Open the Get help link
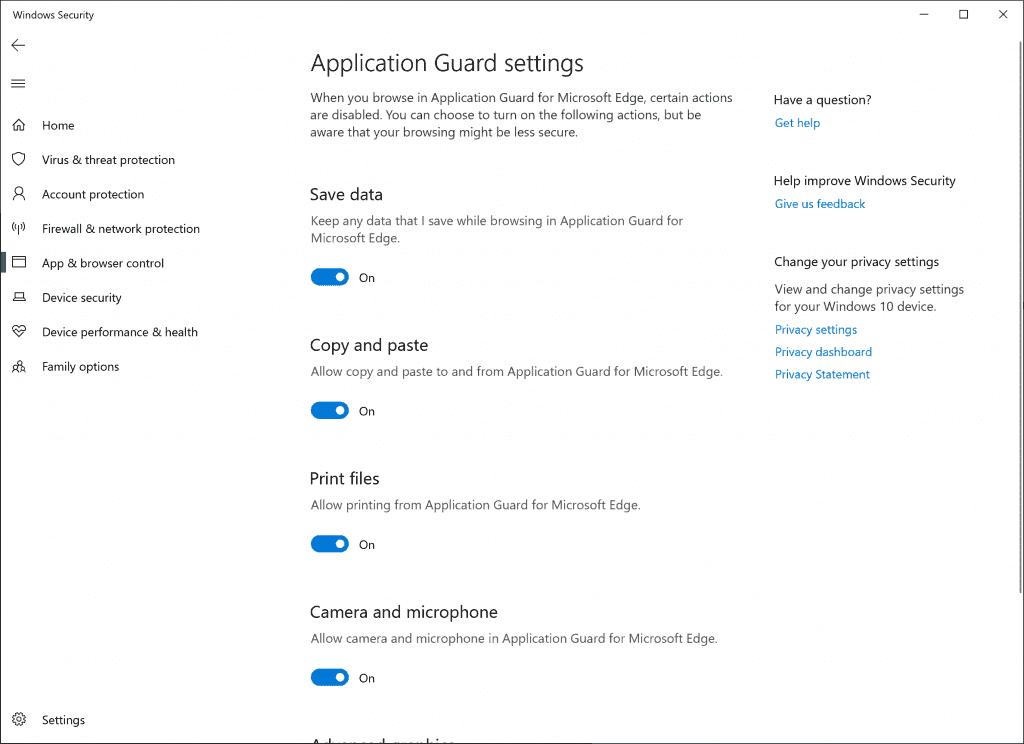The width and height of the screenshot is (1024, 744). (x=797, y=123)
